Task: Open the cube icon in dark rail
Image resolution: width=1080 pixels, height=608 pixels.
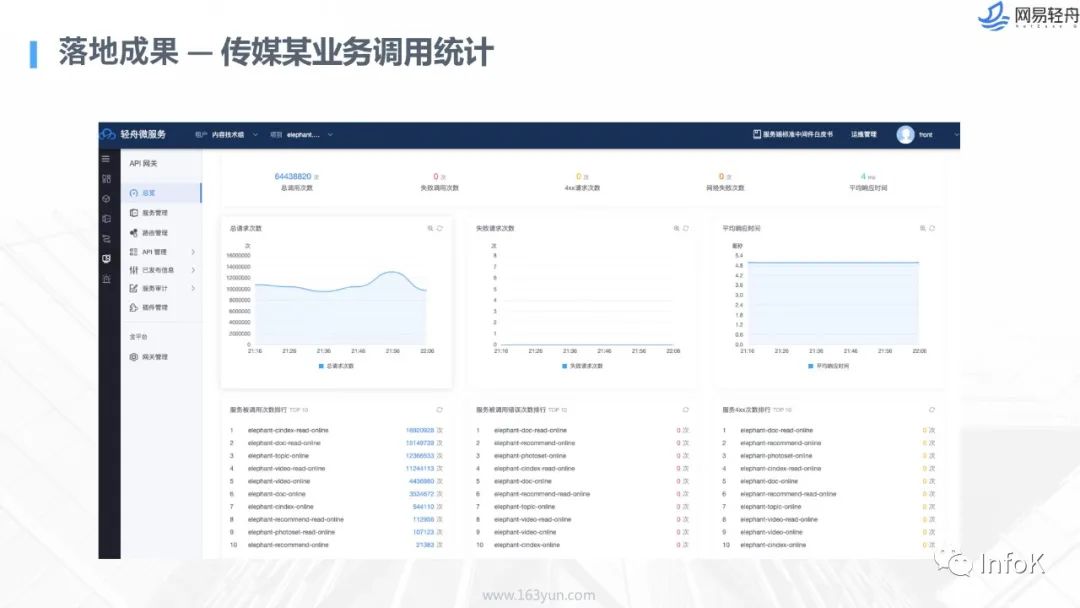Action: point(106,199)
